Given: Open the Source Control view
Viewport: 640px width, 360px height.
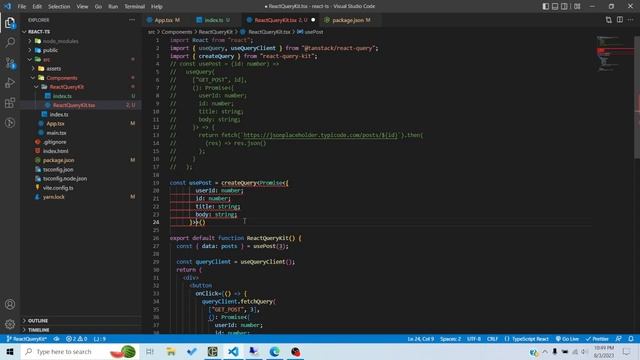Looking at the screenshot, I should coord(10,63).
